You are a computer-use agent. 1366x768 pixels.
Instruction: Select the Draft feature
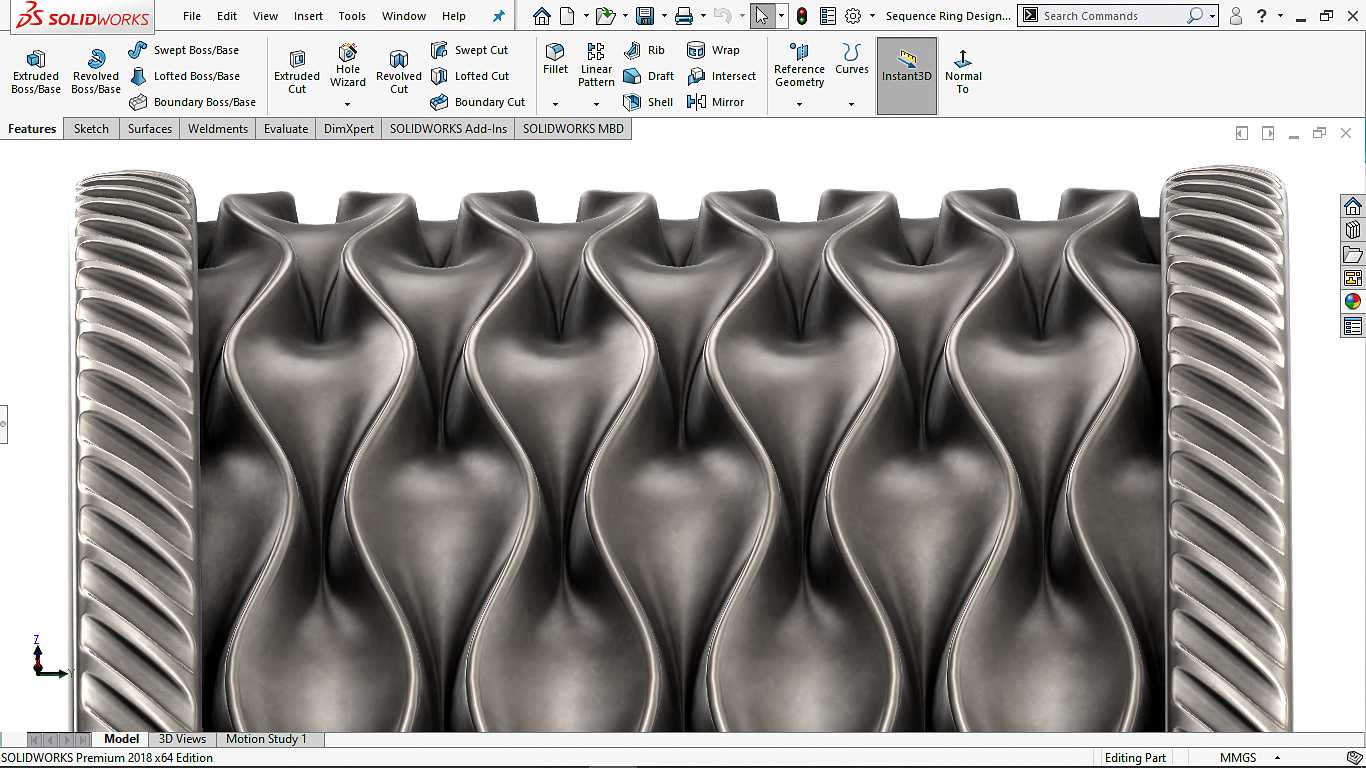pos(648,76)
